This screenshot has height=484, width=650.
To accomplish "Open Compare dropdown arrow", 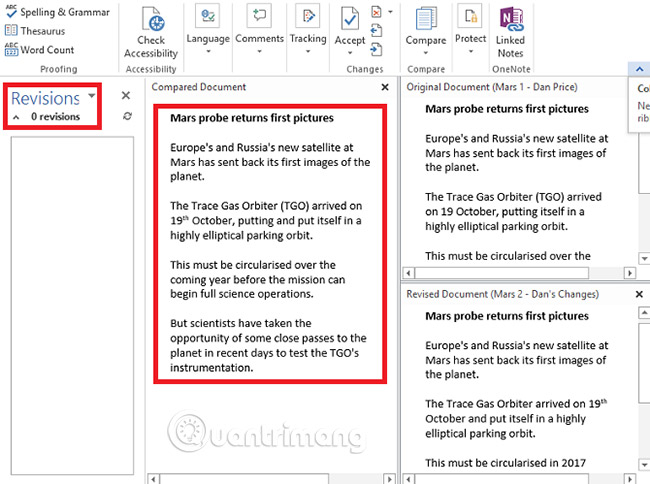I will pyautogui.click(x=426, y=53).
